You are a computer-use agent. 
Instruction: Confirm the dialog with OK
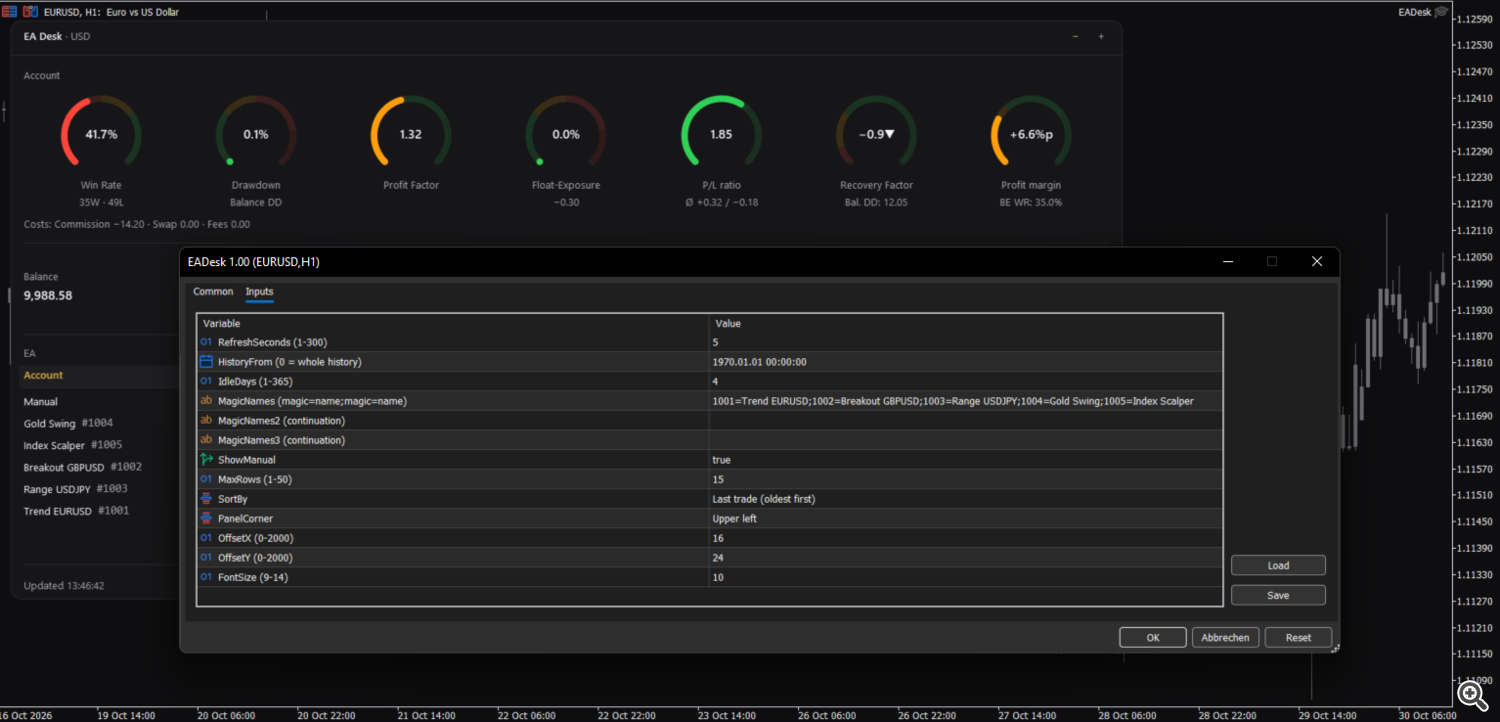click(1153, 637)
